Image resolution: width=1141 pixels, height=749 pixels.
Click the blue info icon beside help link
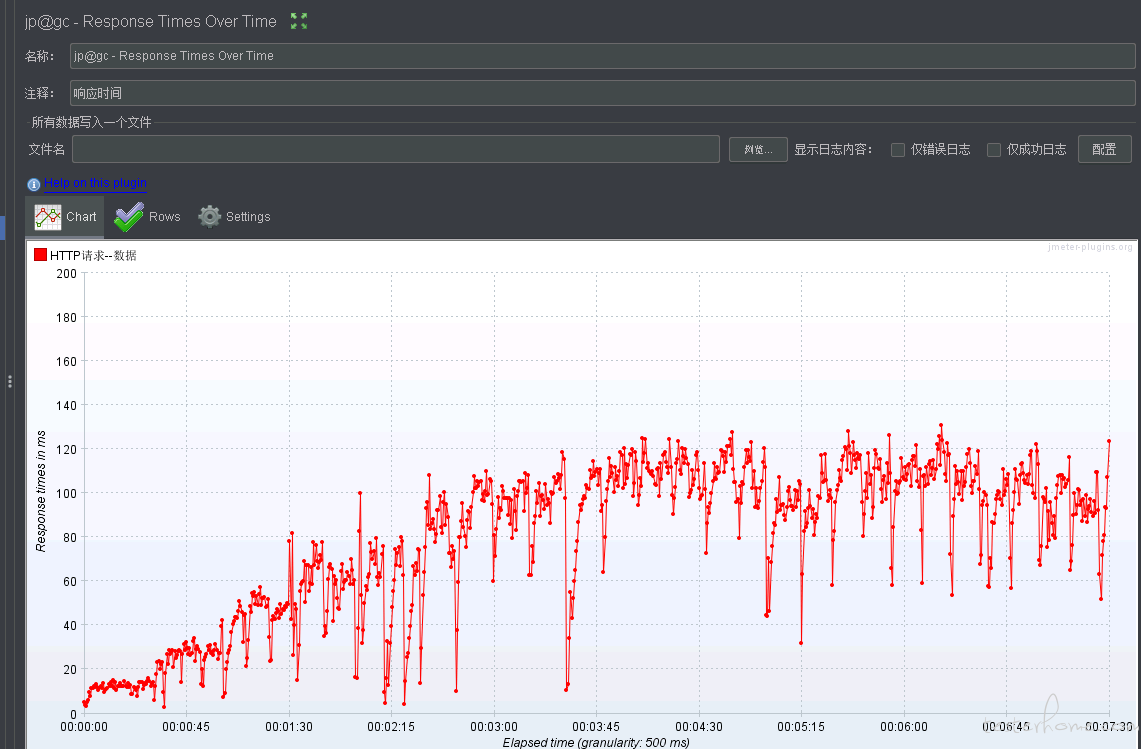pyautogui.click(x=33, y=184)
